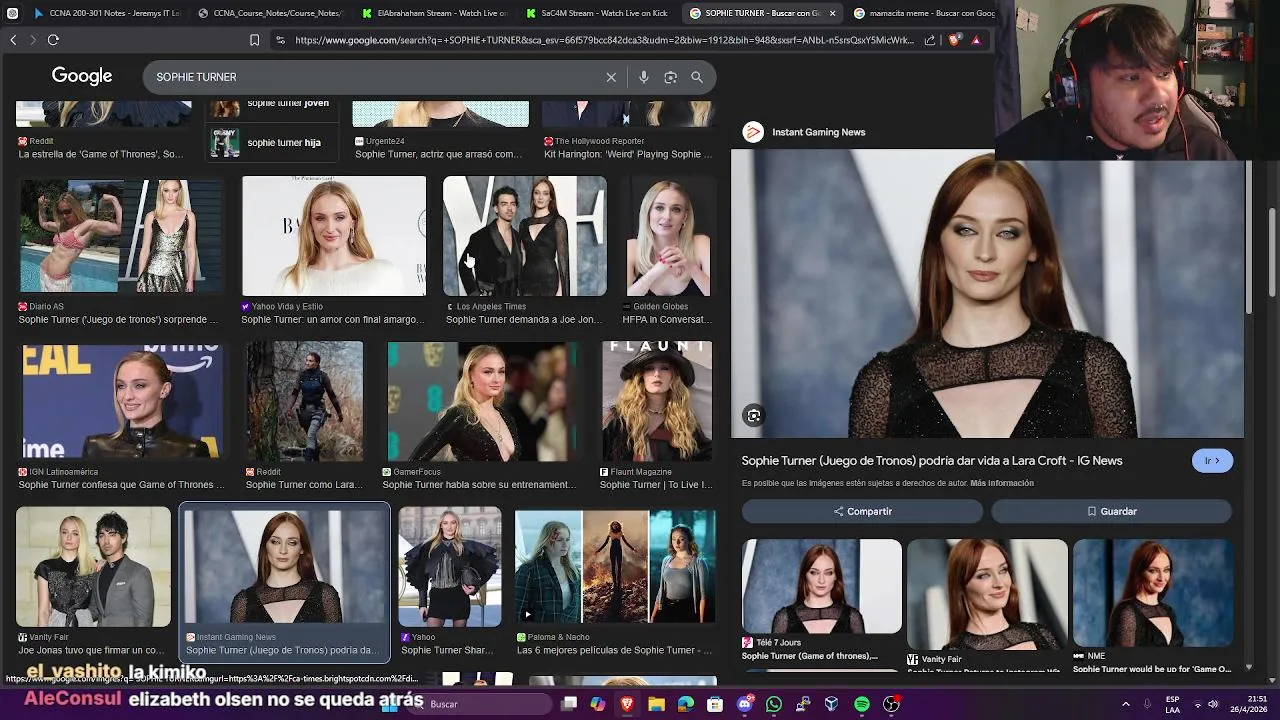Open the Brave Shields lion icon
The width and height of the screenshot is (1280, 720).
(954, 40)
